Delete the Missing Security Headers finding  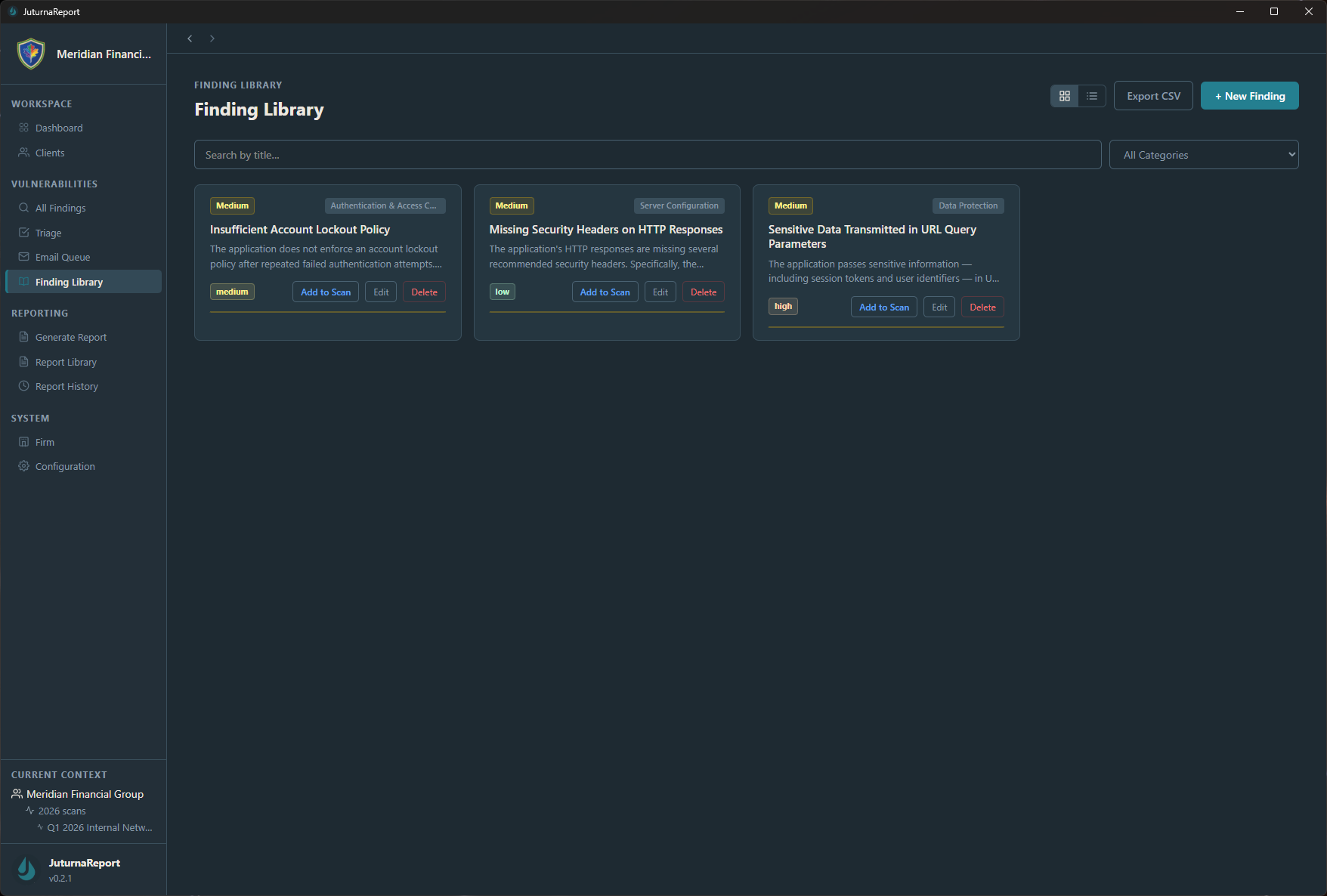(703, 292)
